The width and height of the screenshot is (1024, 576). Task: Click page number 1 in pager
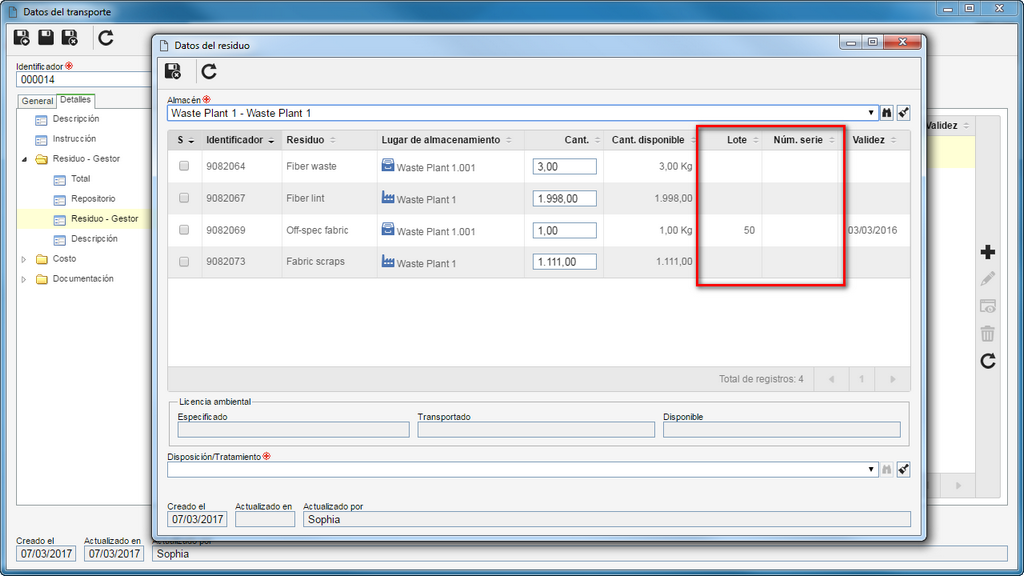(x=862, y=379)
